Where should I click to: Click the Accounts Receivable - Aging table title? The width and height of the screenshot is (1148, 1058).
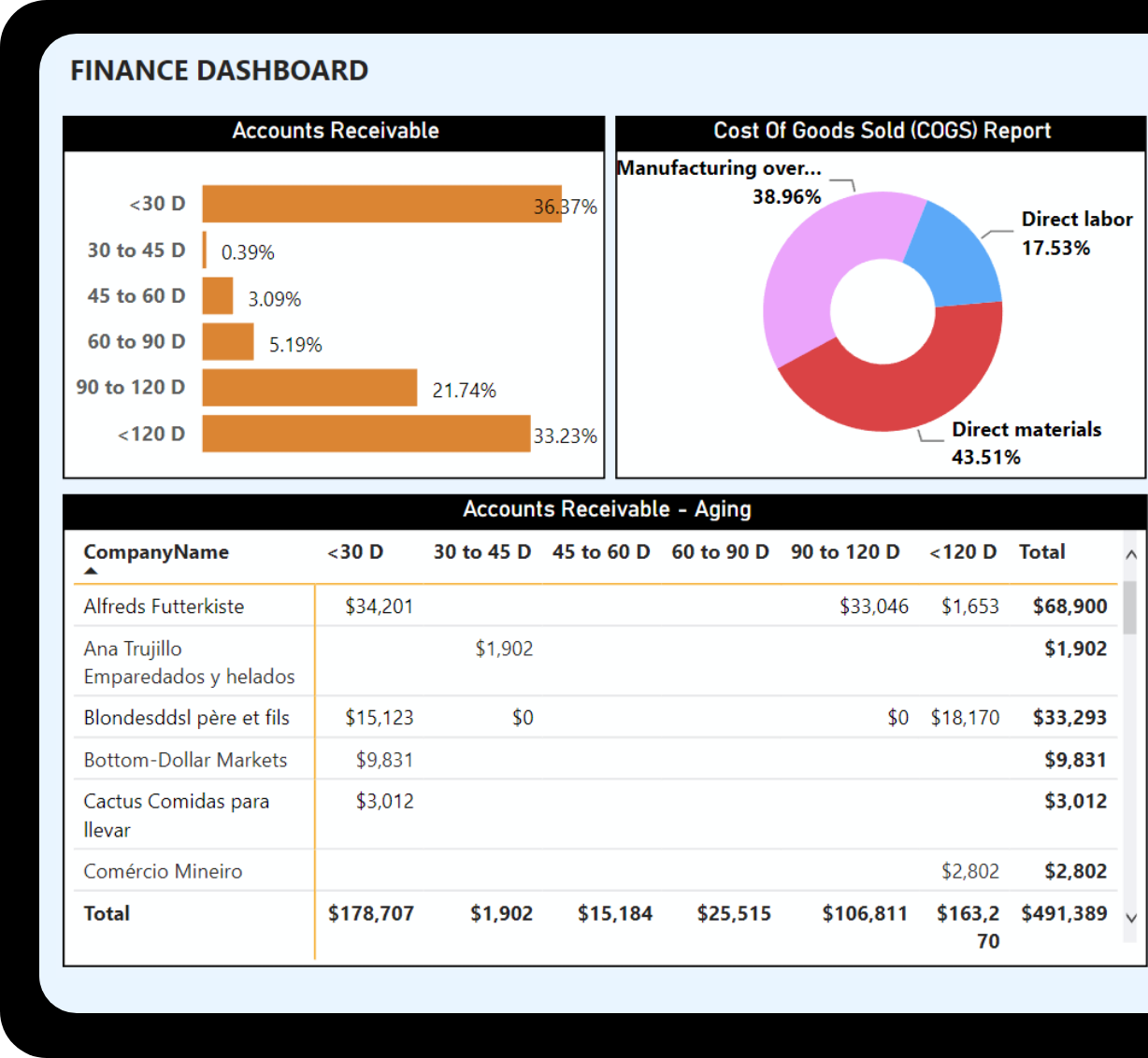point(607,509)
